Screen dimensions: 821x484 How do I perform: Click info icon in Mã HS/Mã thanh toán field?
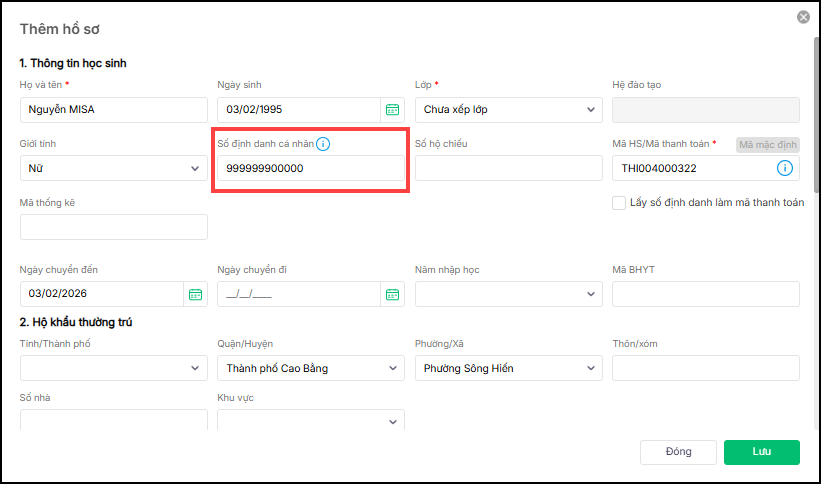[x=785, y=169]
